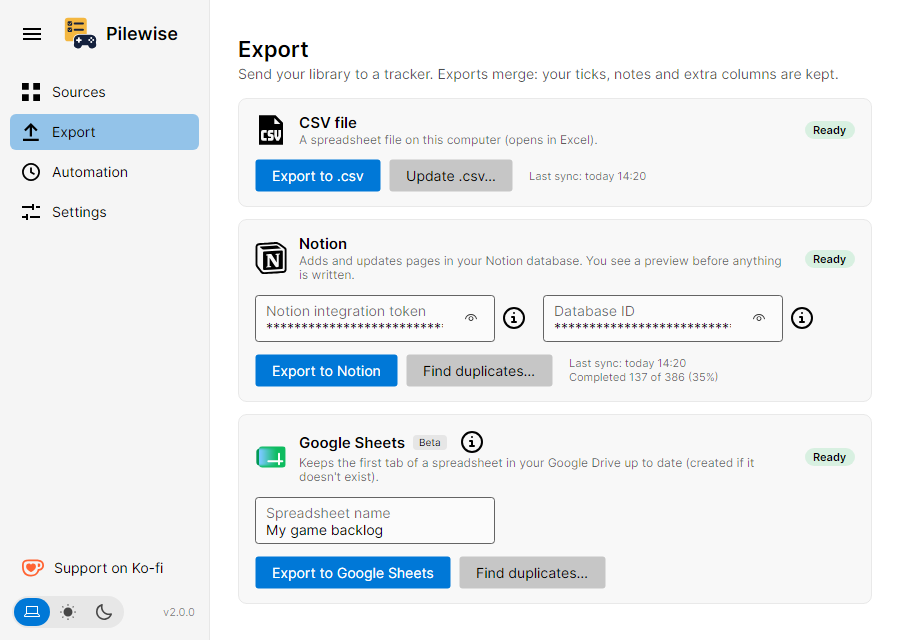Open info for Notion integration token
Viewport: 900px width, 640px height.
pos(514,318)
